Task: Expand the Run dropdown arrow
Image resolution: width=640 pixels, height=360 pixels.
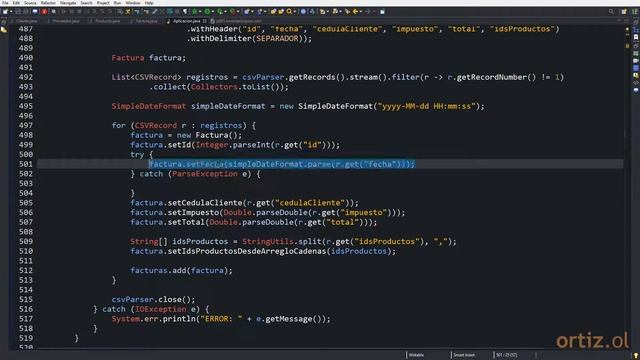Action: [213, 11]
